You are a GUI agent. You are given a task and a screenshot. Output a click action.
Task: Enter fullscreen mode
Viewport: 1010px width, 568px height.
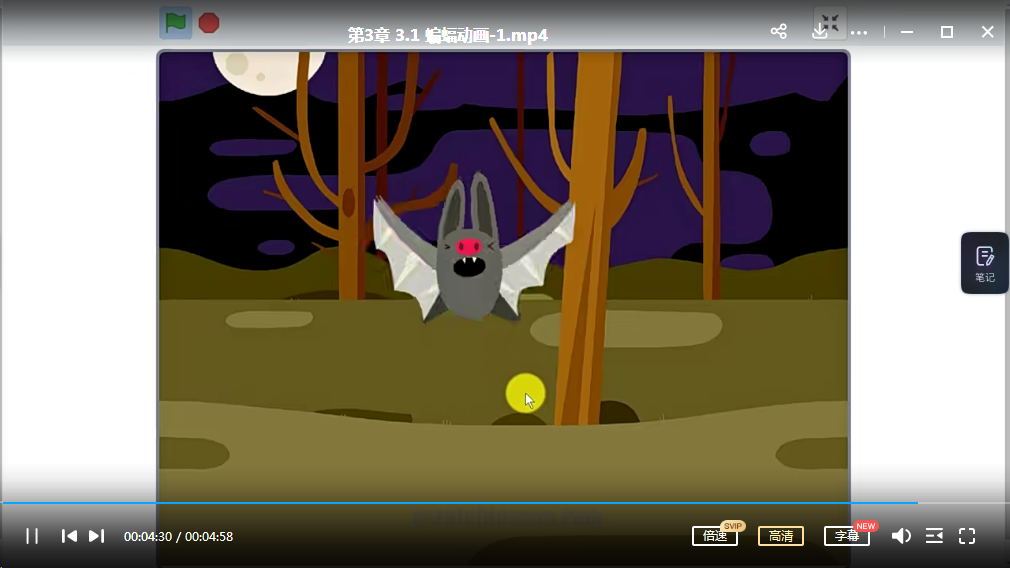coord(967,536)
